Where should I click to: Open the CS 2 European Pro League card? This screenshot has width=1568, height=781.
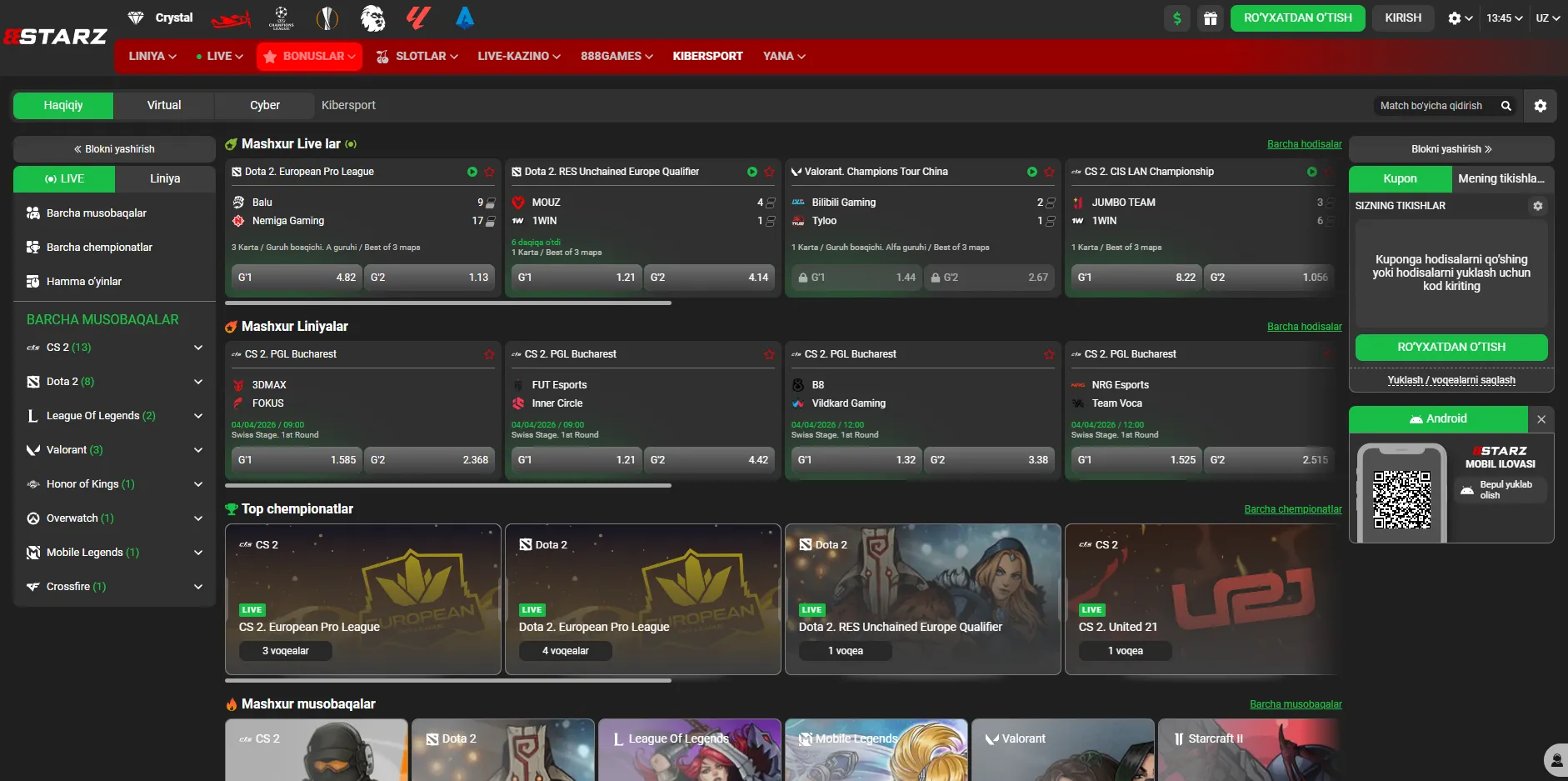(363, 599)
